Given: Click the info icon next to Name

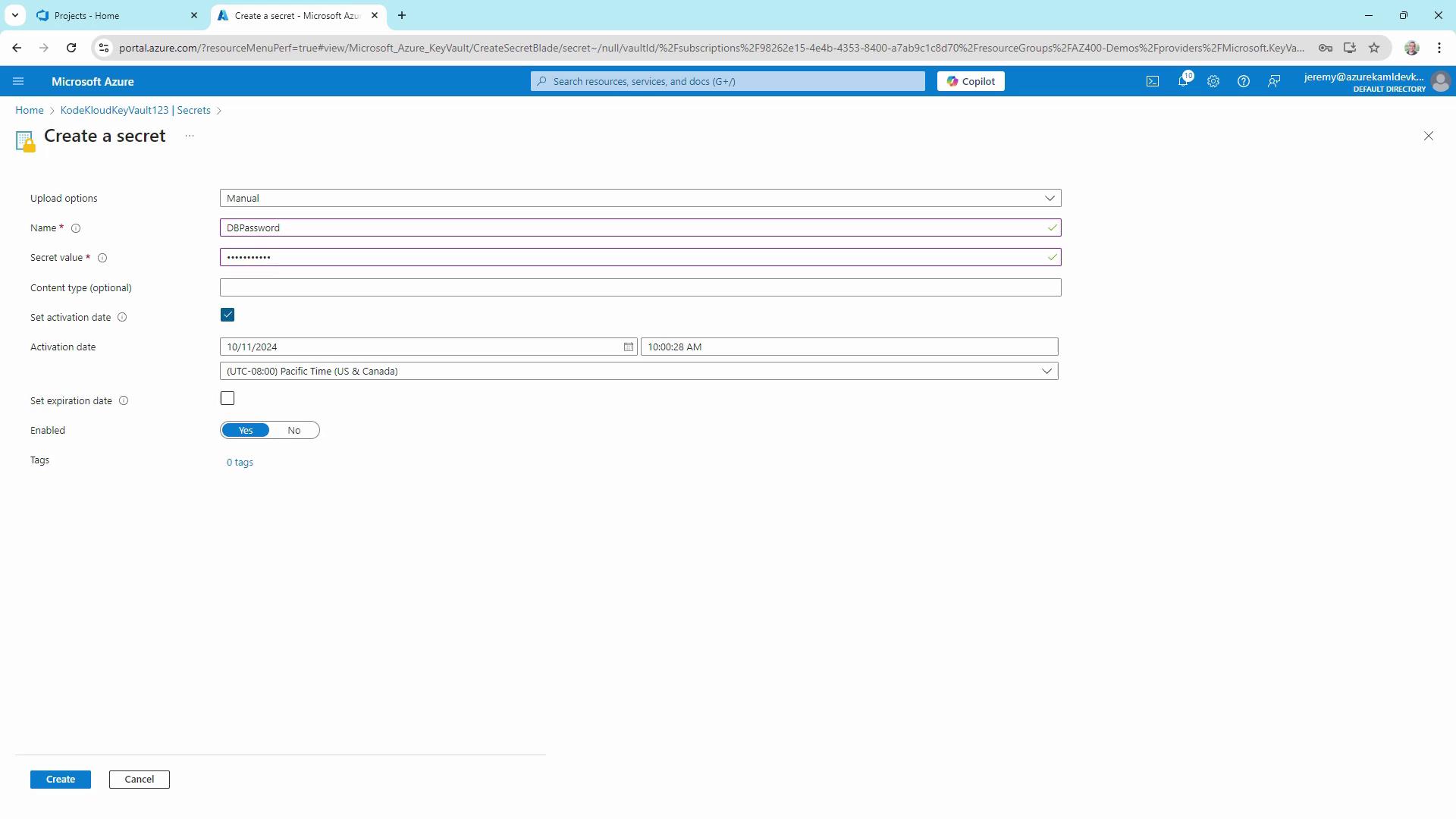Looking at the screenshot, I should 76,228.
